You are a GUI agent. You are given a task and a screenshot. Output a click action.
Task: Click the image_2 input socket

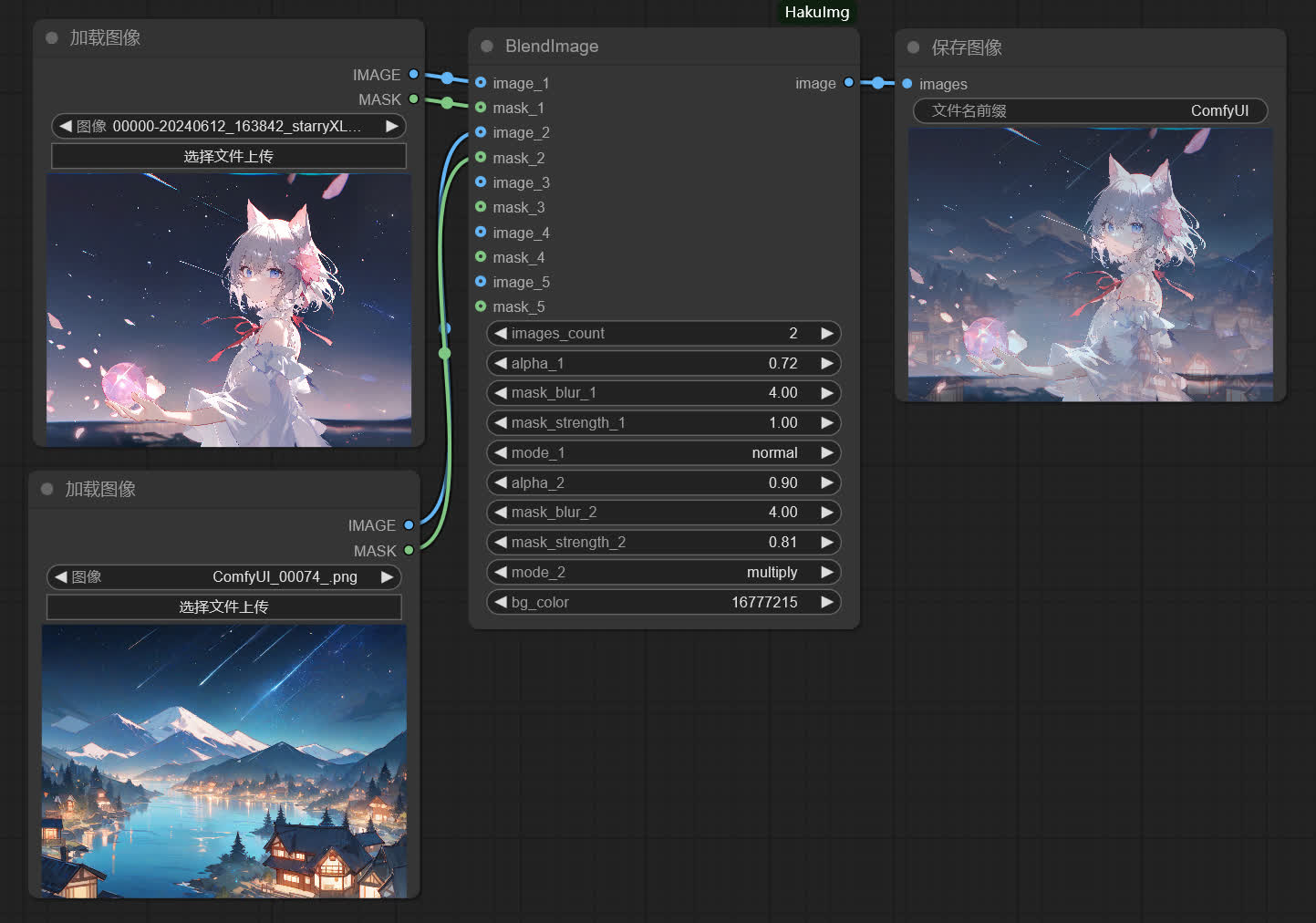(481, 132)
